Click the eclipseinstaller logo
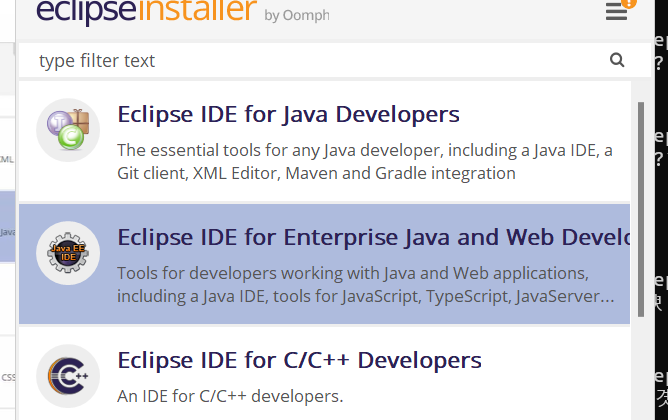Viewport: 668px width, 420px height. [x=147, y=11]
